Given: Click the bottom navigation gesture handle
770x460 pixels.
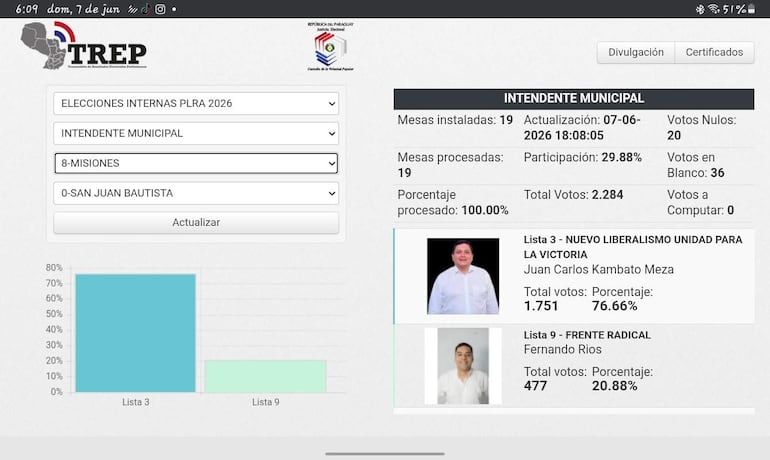Looking at the screenshot, I should 385,454.
